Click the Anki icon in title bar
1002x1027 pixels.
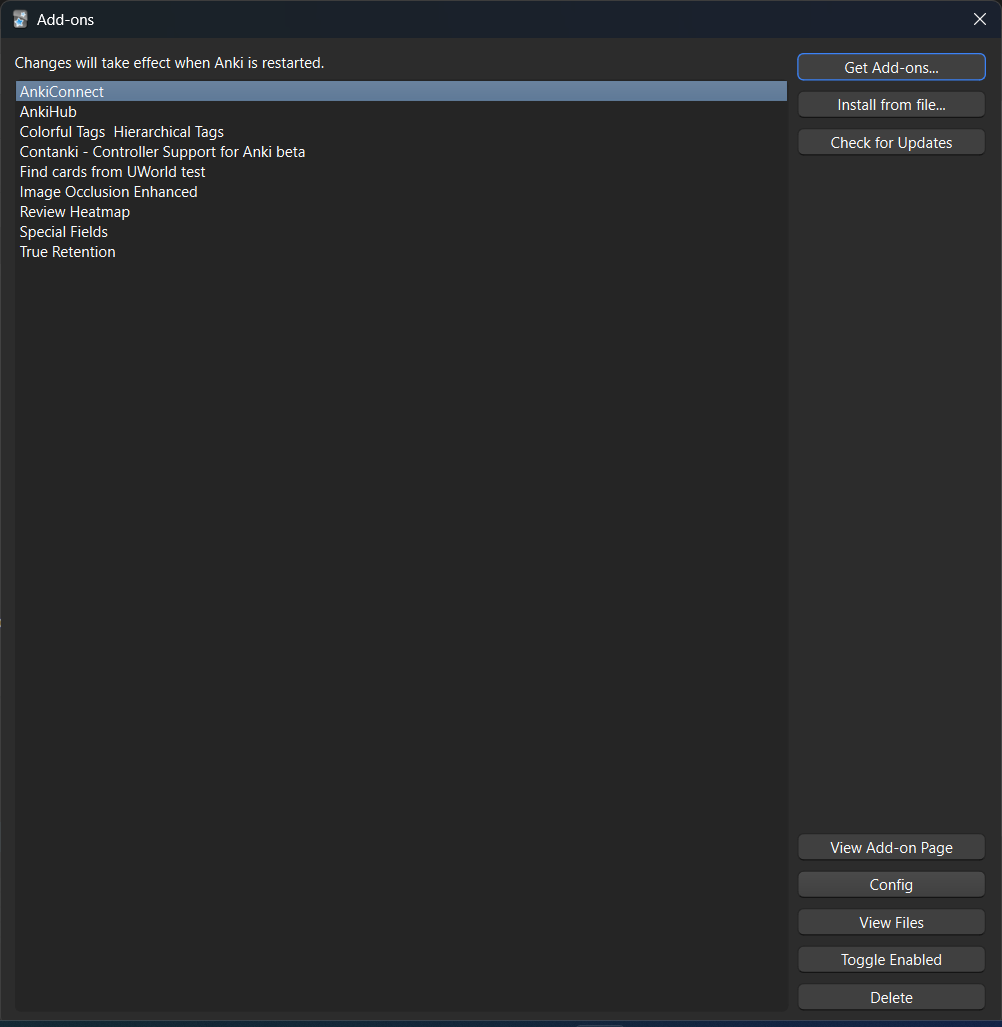tap(20, 20)
